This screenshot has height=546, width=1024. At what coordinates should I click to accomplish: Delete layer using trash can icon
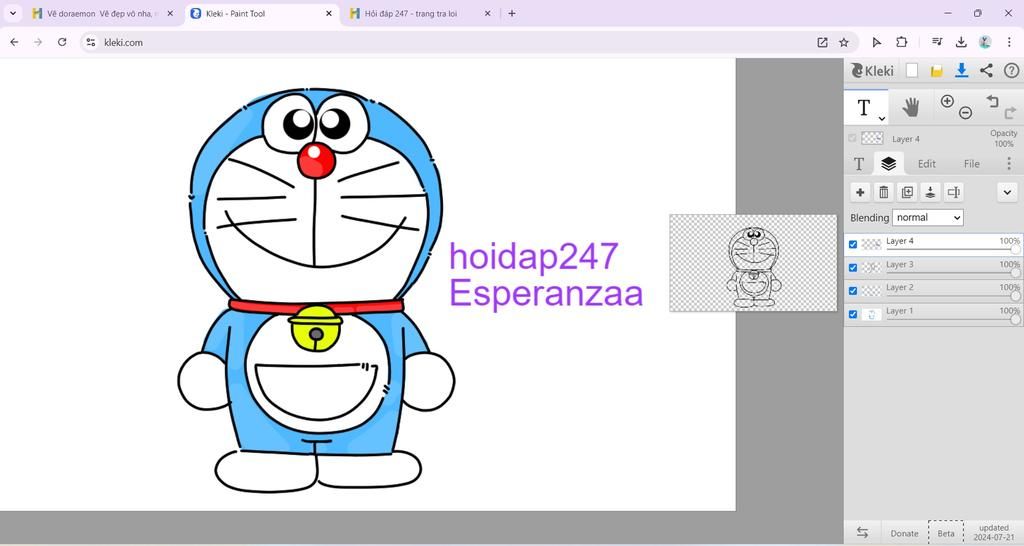point(883,192)
